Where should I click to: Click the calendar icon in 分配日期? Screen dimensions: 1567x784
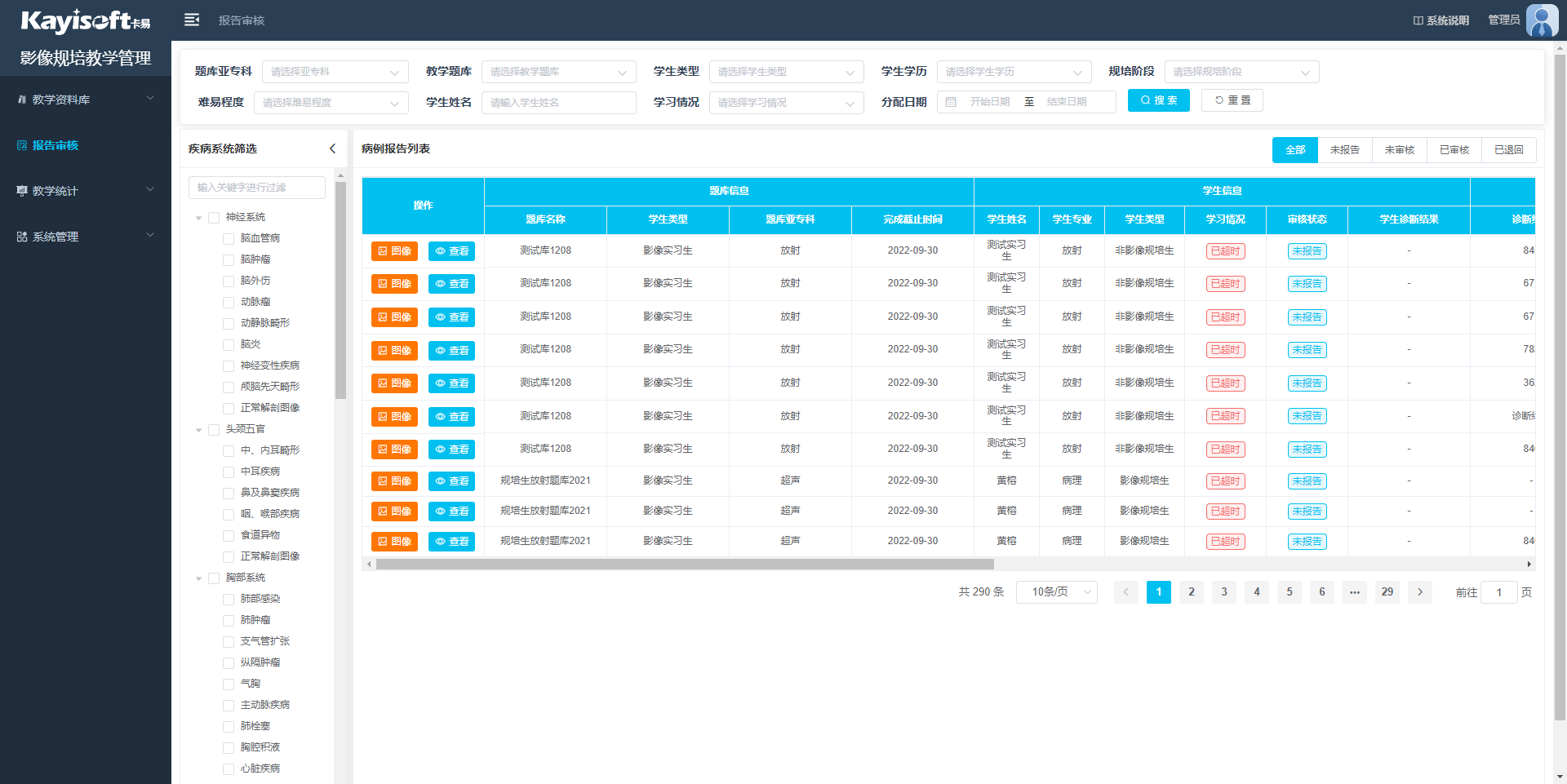[x=951, y=102]
